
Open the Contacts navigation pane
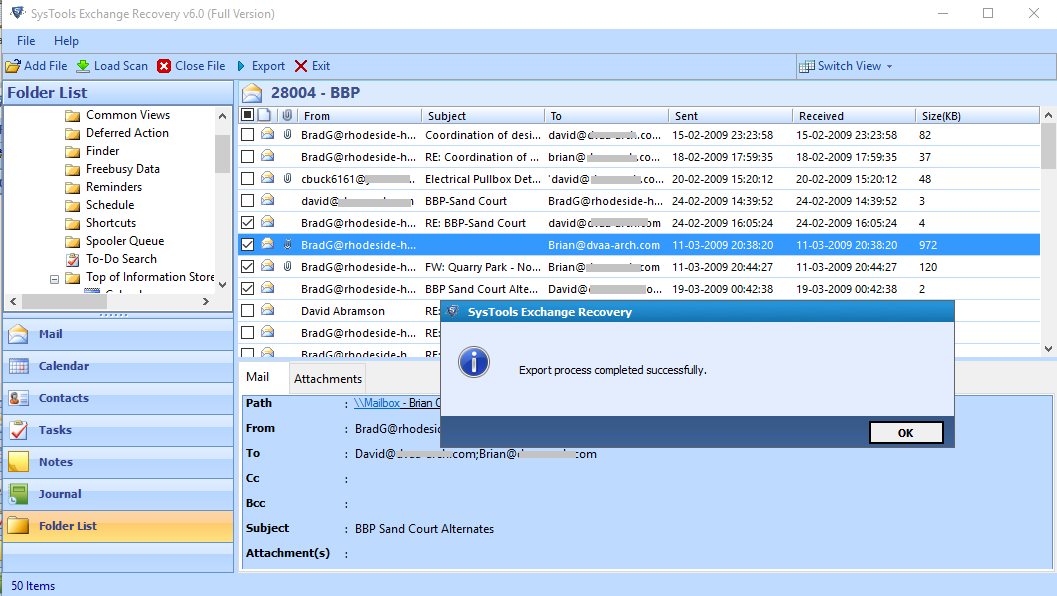(119, 398)
